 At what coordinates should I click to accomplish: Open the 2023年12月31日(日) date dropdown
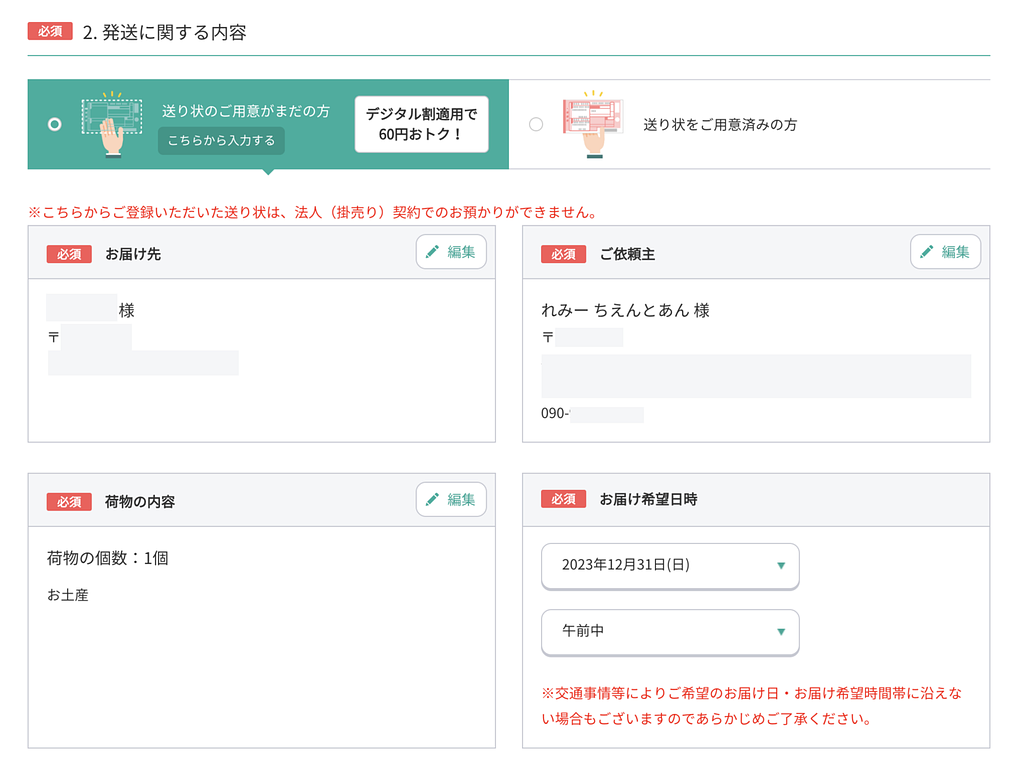pos(670,566)
